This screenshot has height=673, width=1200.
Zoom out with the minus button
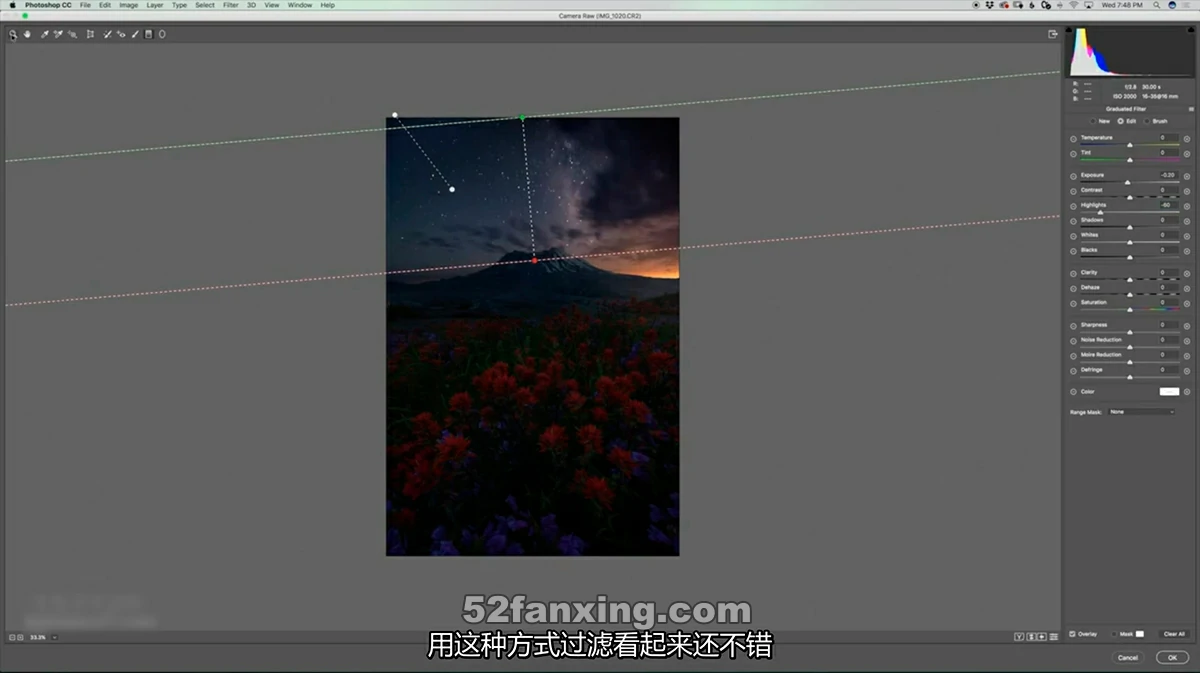pos(12,637)
